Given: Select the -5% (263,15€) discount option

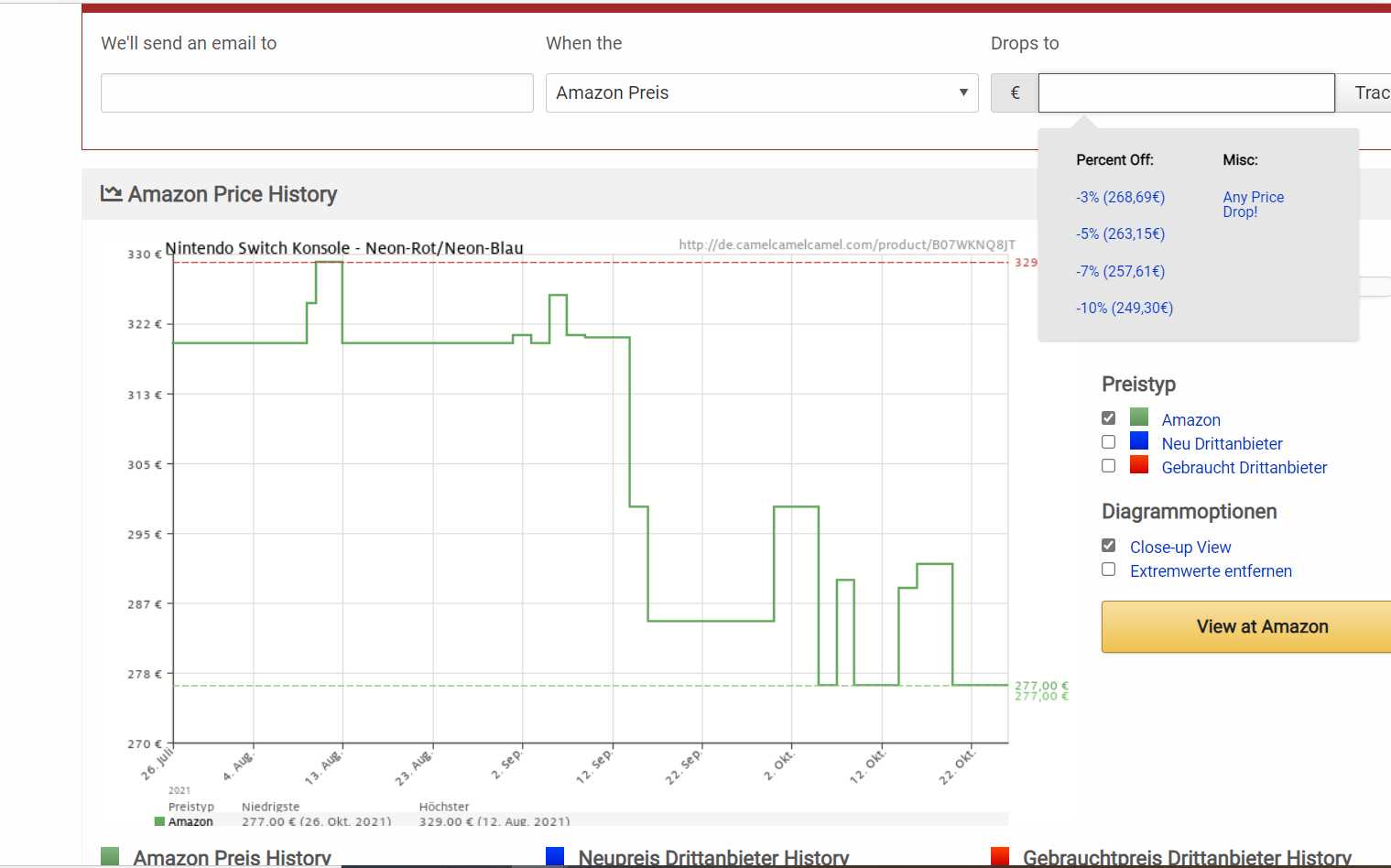Looking at the screenshot, I should point(1120,233).
